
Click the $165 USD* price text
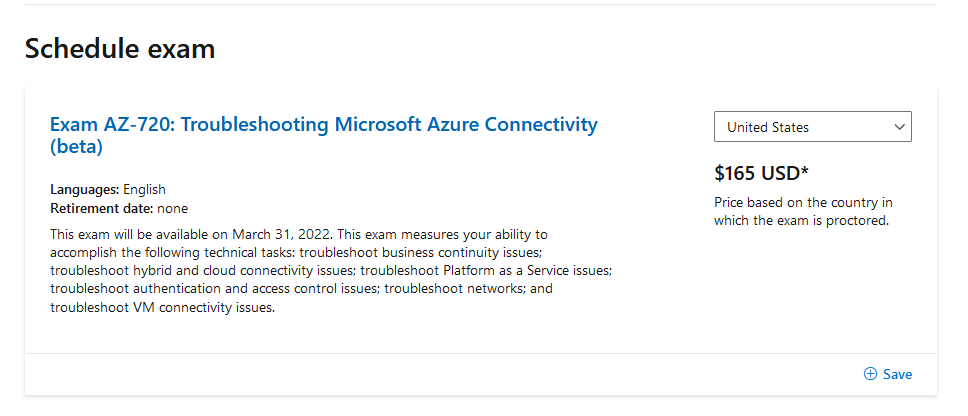[761, 173]
